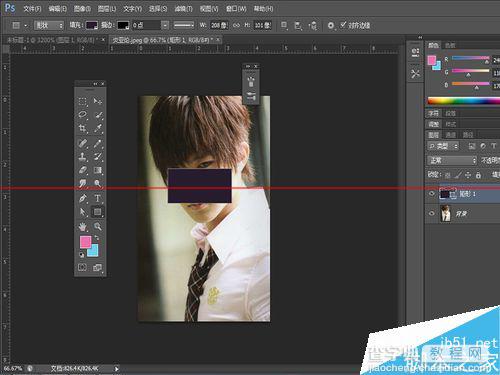Select the Horizontal Type tool
500x375 pixels.
pos(97,198)
